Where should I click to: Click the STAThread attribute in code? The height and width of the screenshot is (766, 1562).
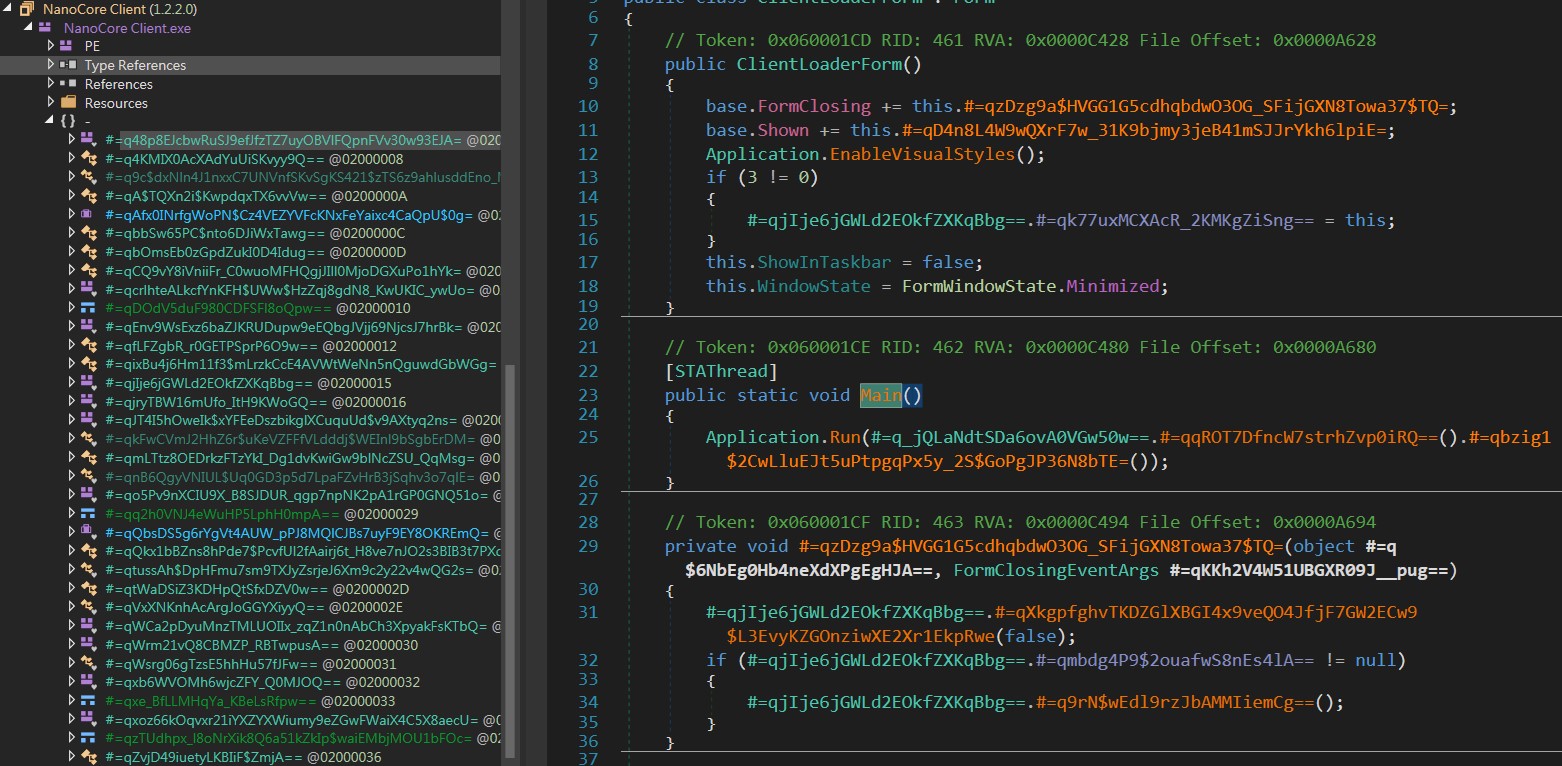click(721, 371)
